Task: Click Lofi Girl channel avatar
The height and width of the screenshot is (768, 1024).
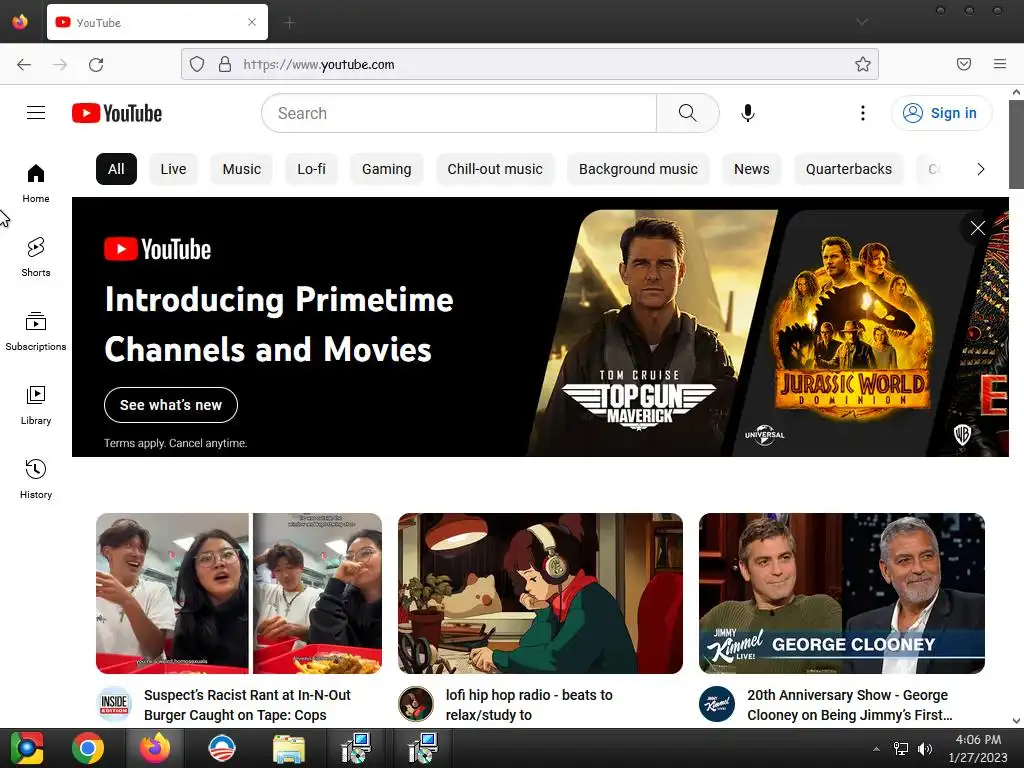Action: (x=416, y=704)
